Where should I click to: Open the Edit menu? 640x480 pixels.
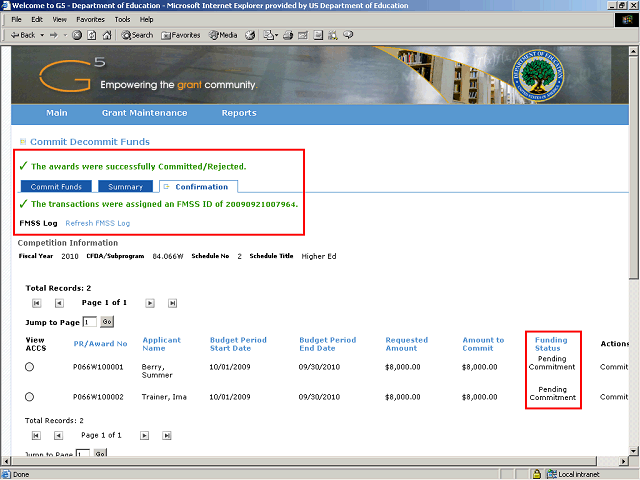pos(37,19)
